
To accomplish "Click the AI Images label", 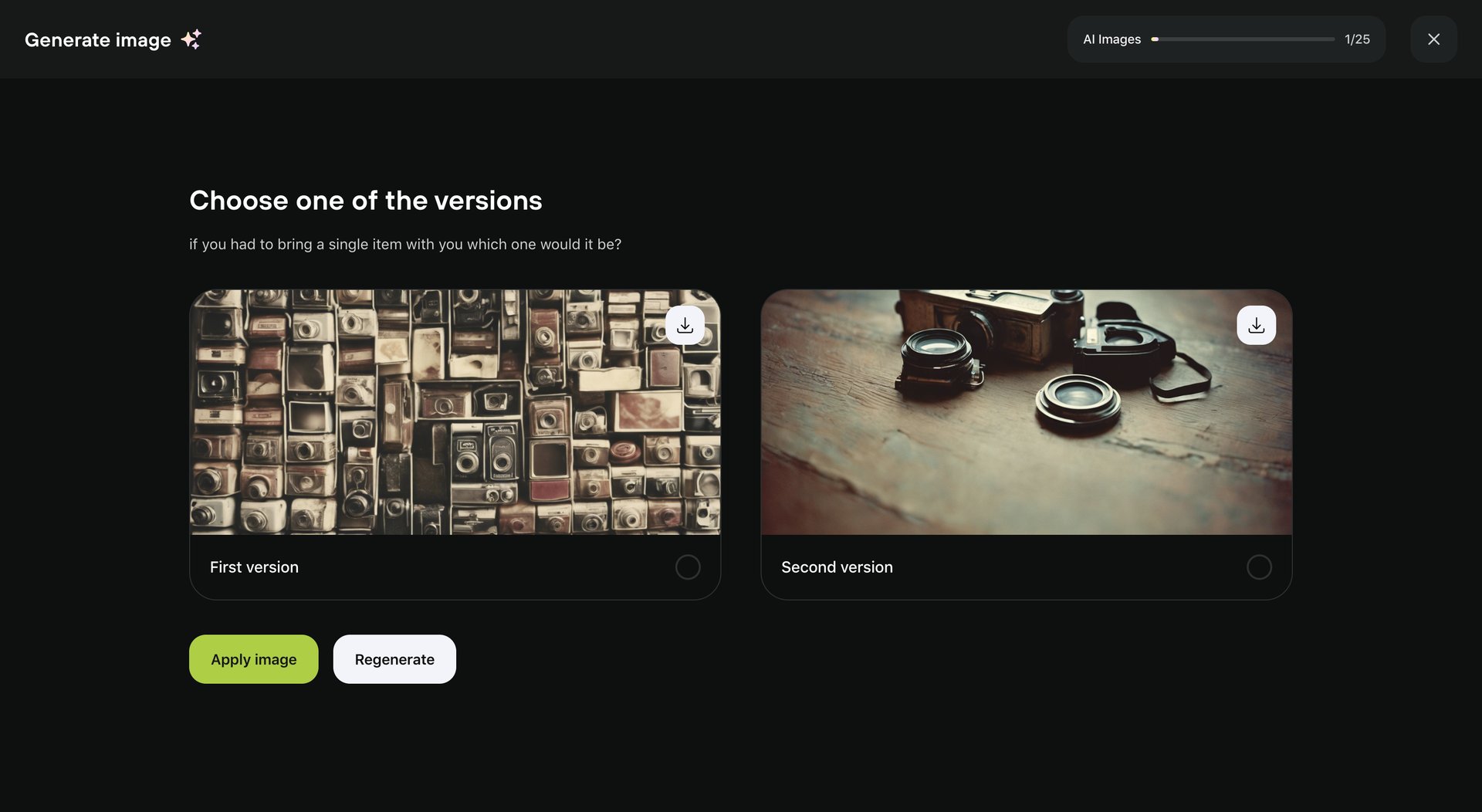I will point(1111,39).
